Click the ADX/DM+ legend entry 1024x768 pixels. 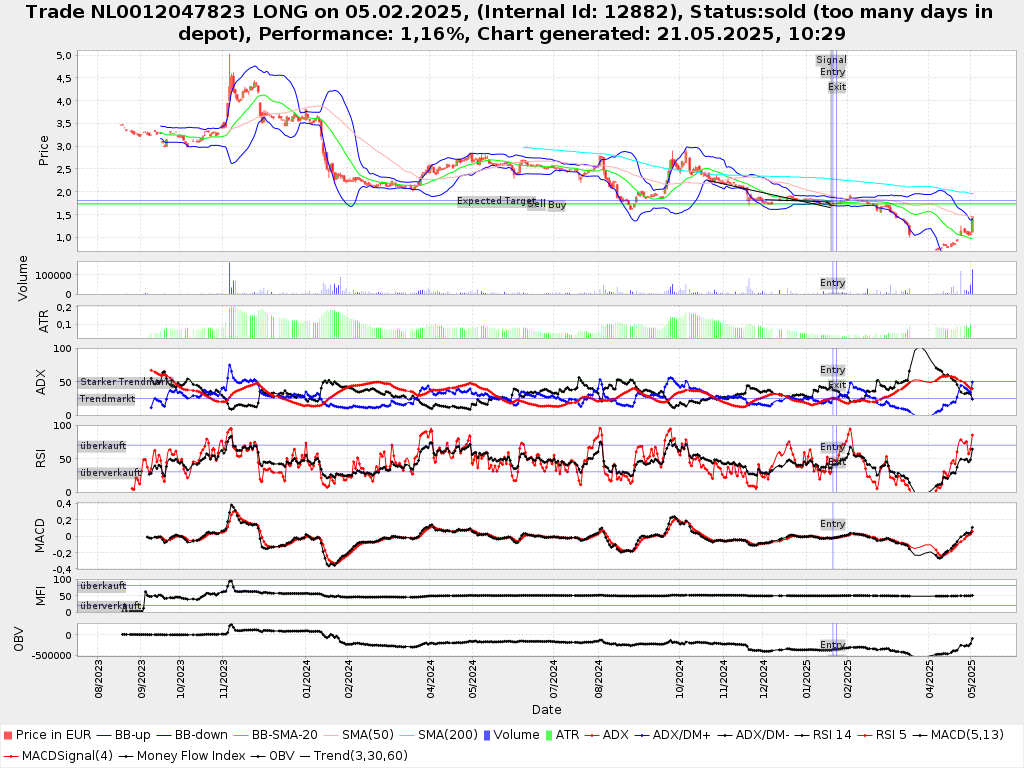680,735
